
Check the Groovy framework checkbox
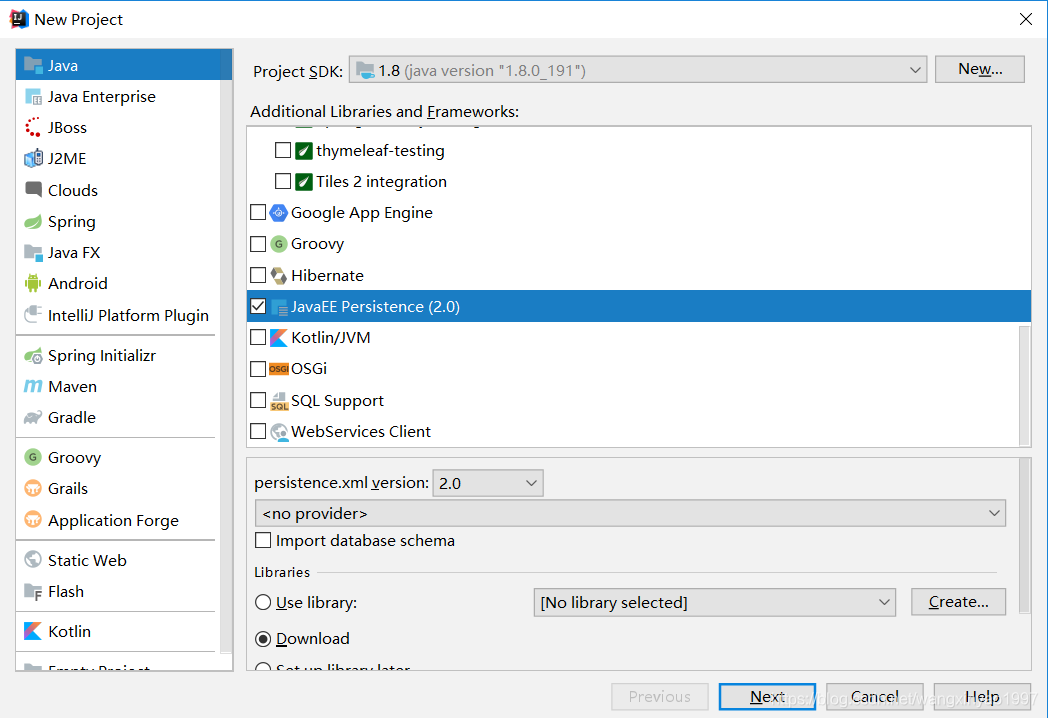point(258,244)
